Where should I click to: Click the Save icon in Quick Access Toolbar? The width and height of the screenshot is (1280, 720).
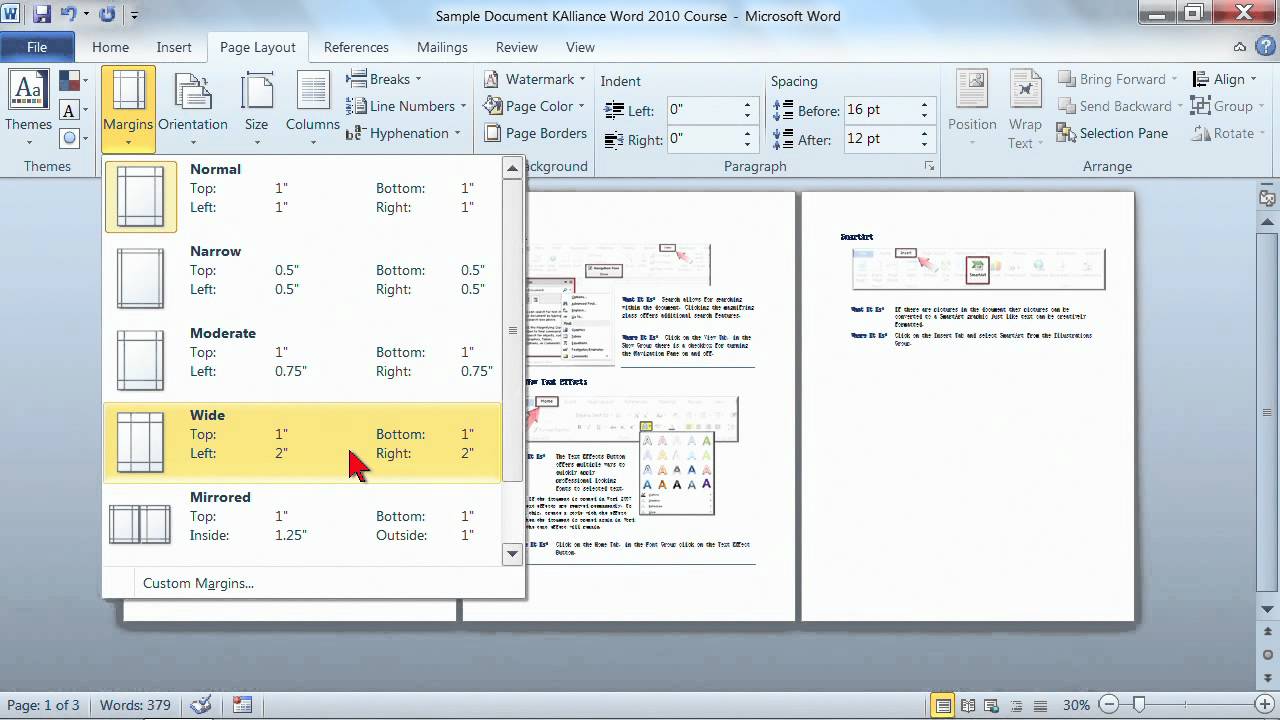pyautogui.click(x=42, y=15)
